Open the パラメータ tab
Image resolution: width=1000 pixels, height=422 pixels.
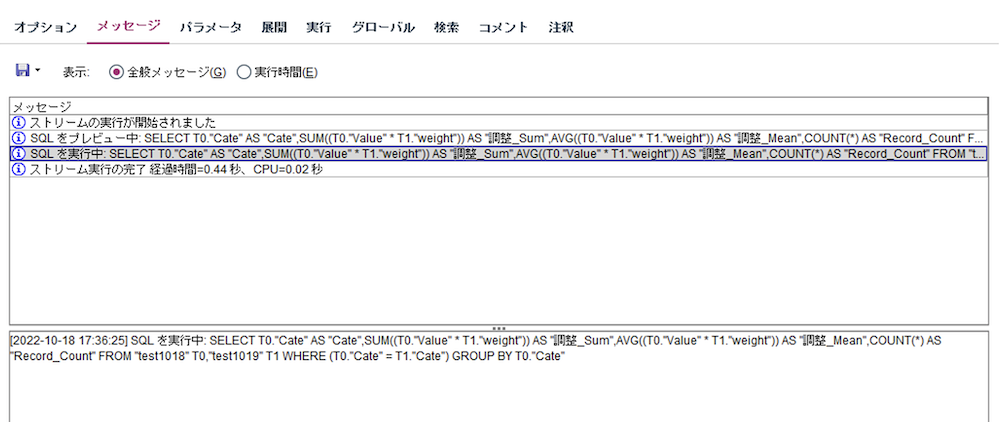(x=210, y=27)
